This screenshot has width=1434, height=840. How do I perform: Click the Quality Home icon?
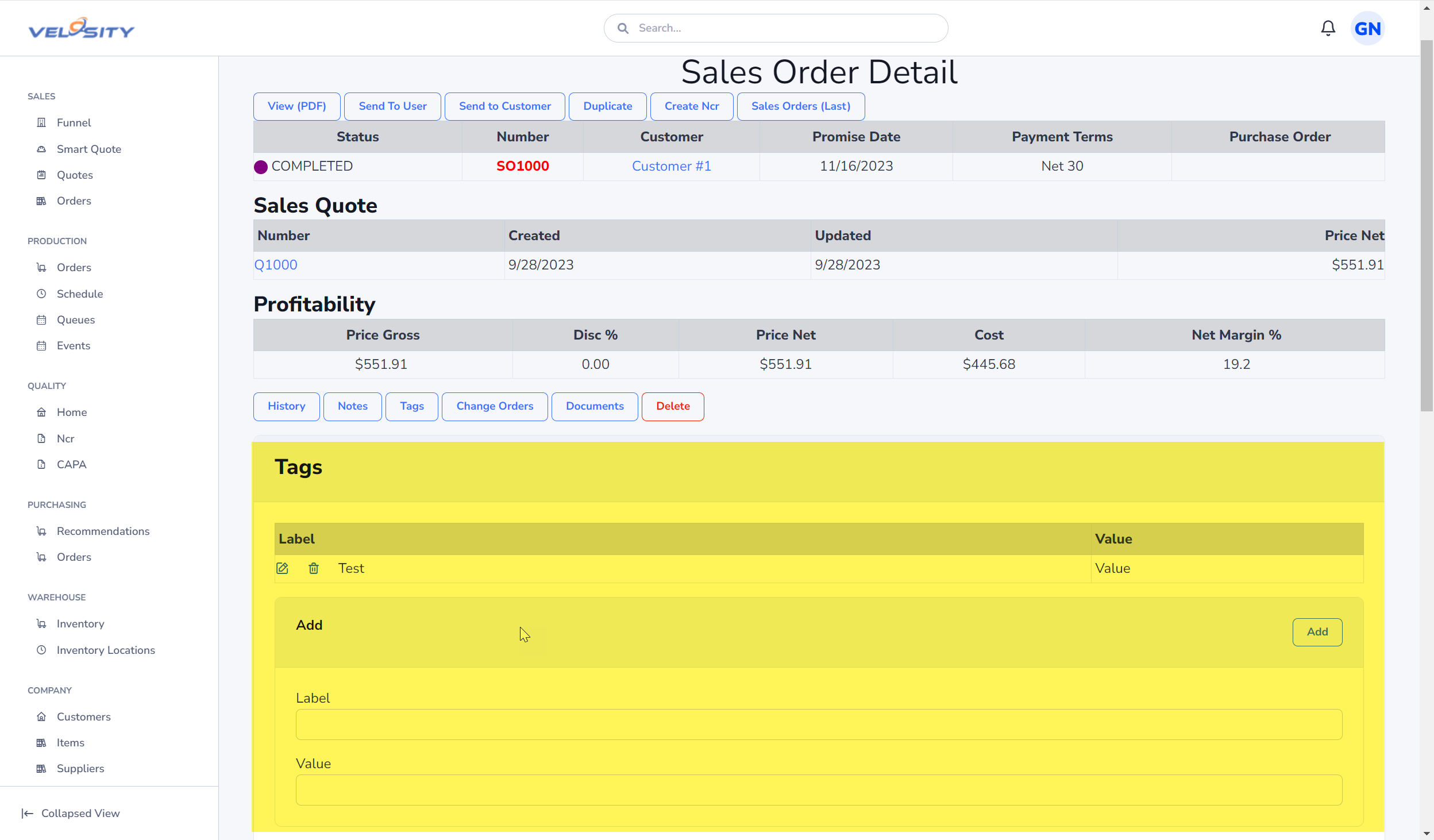tap(41, 412)
